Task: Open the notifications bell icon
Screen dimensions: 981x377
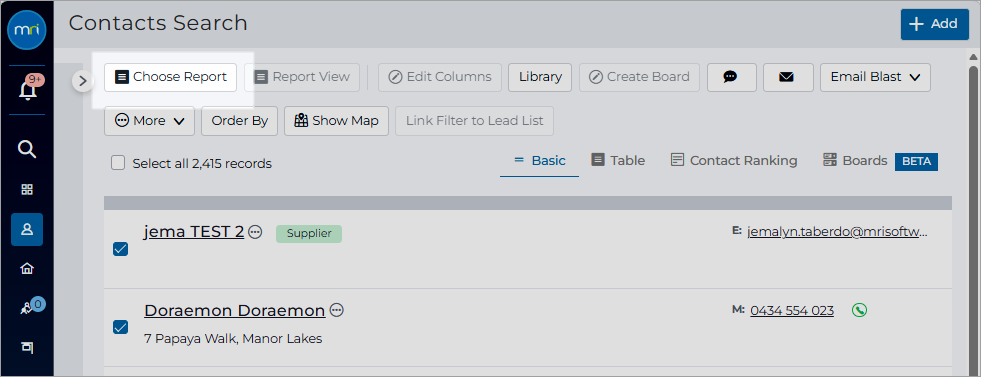Action: pos(27,90)
